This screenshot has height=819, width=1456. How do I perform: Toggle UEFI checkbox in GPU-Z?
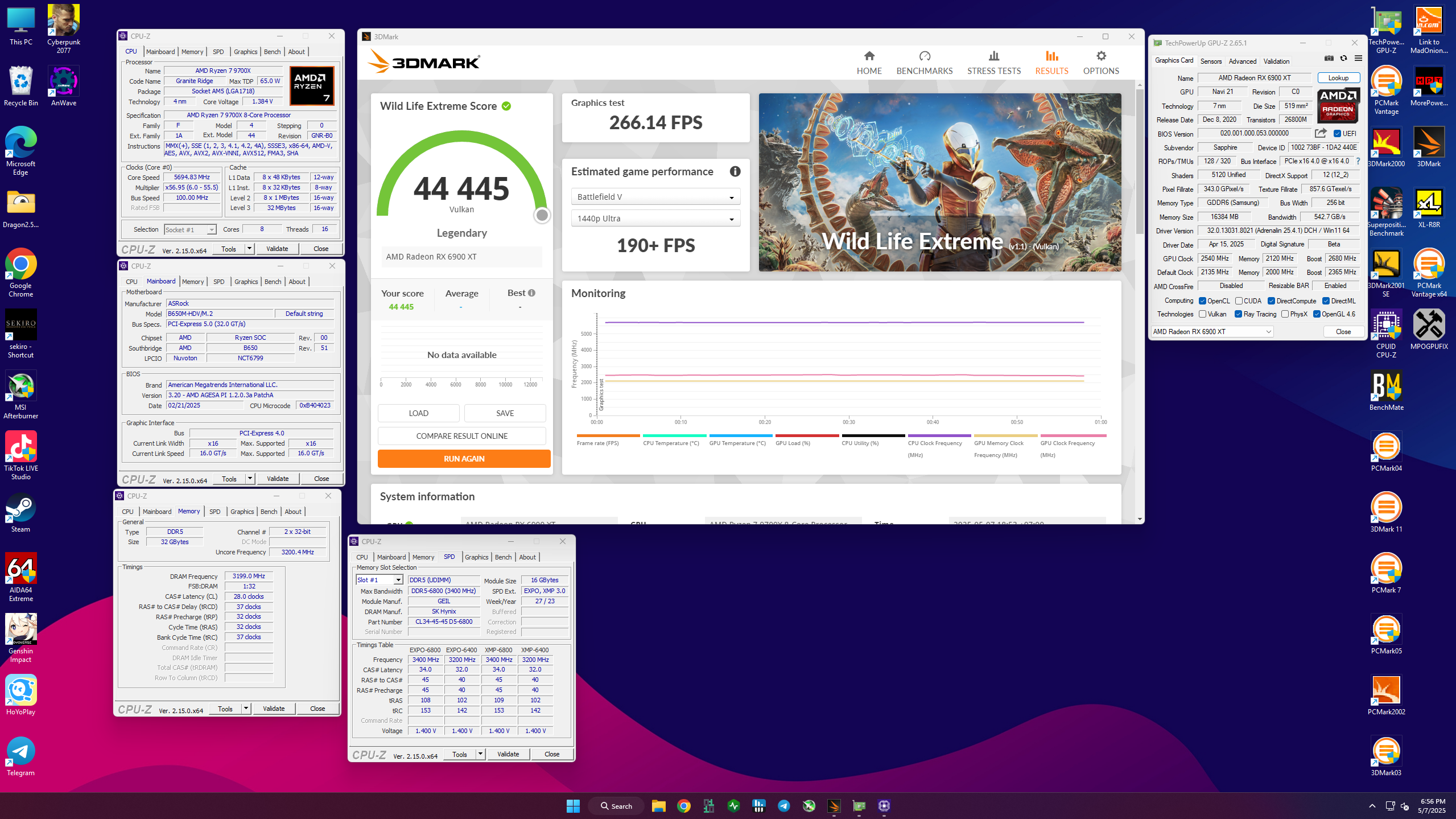click(1338, 134)
